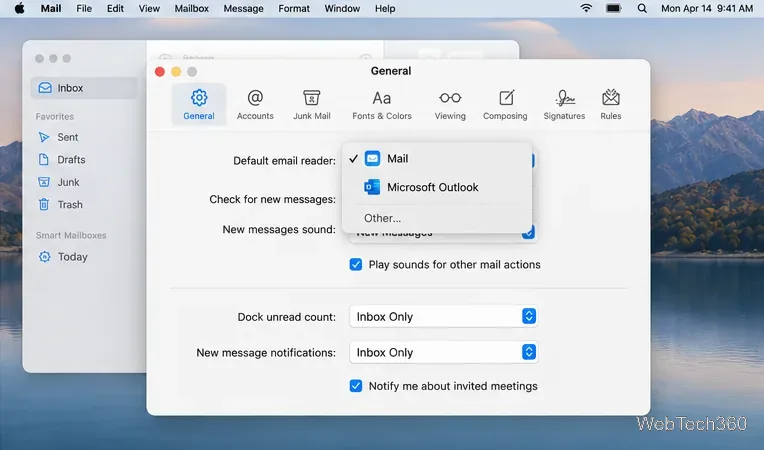
Task: Click the Wi-Fi status icon
Action: click(x=586, y=8)
